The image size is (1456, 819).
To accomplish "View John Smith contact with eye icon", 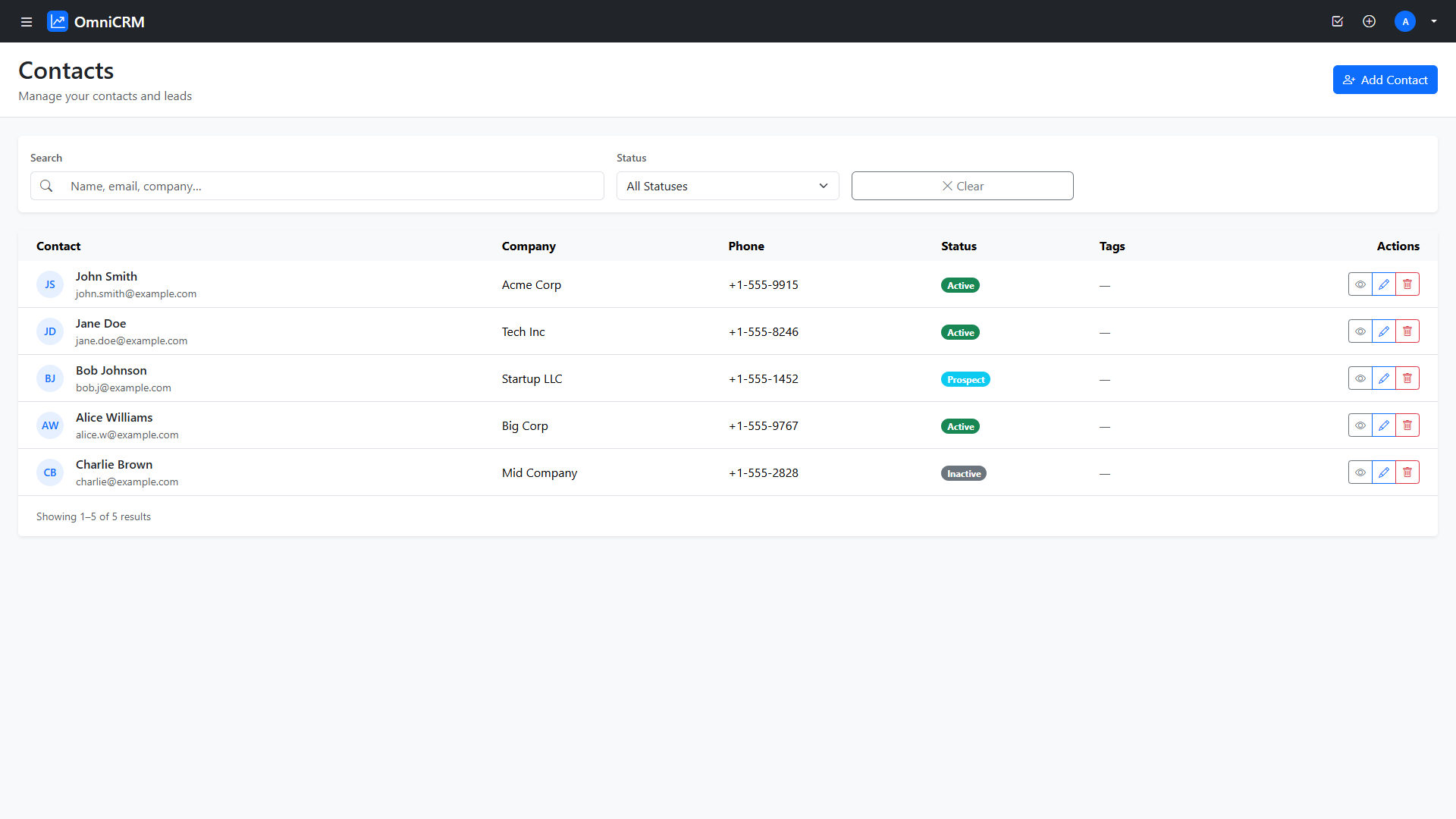I will click(x=1360, y=284).
